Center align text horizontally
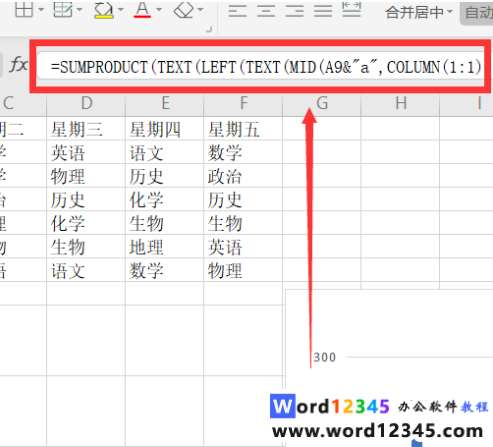 266,11
